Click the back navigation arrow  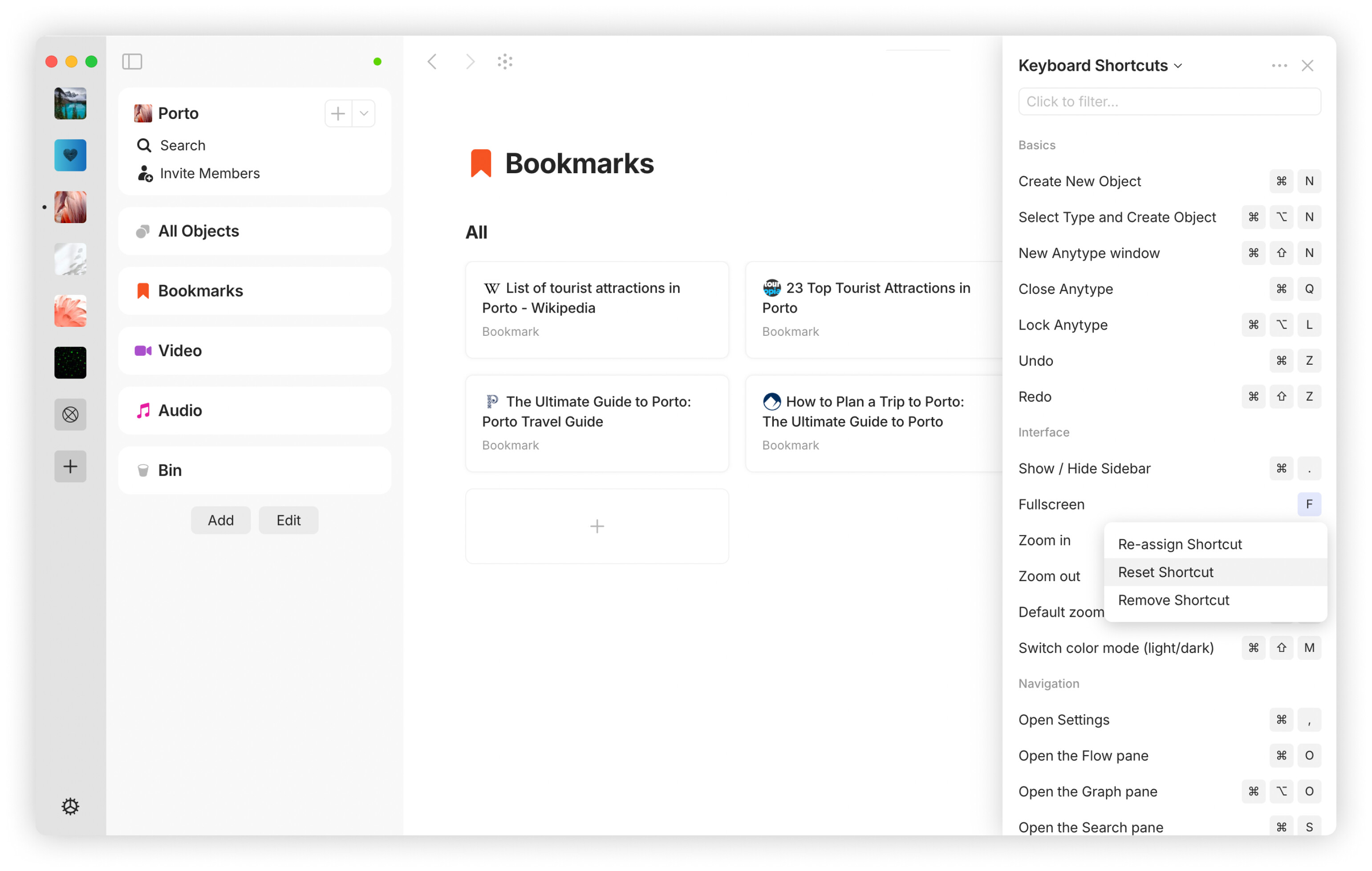pyautogui.click(x=432, y=61)
